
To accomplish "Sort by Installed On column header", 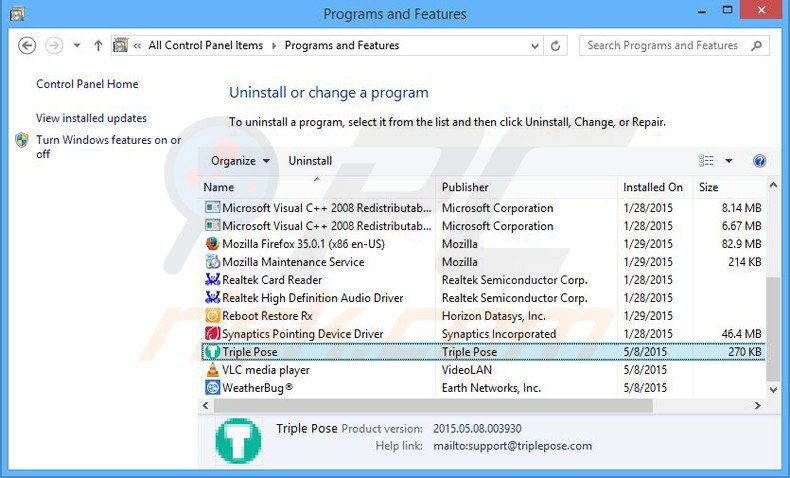I will point(655,187).
